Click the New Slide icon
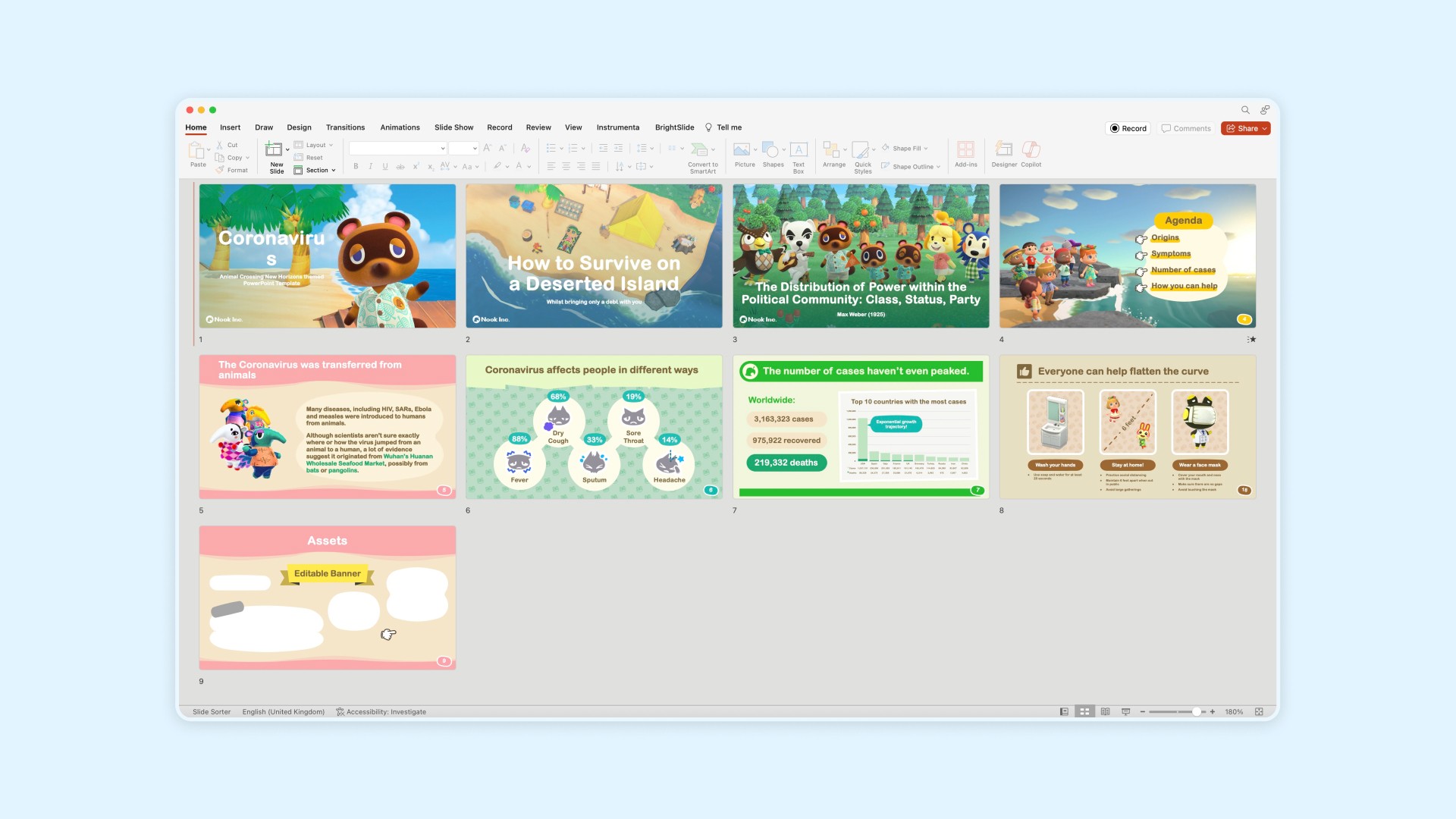1456x819 pixels. (x=274, y=150)
